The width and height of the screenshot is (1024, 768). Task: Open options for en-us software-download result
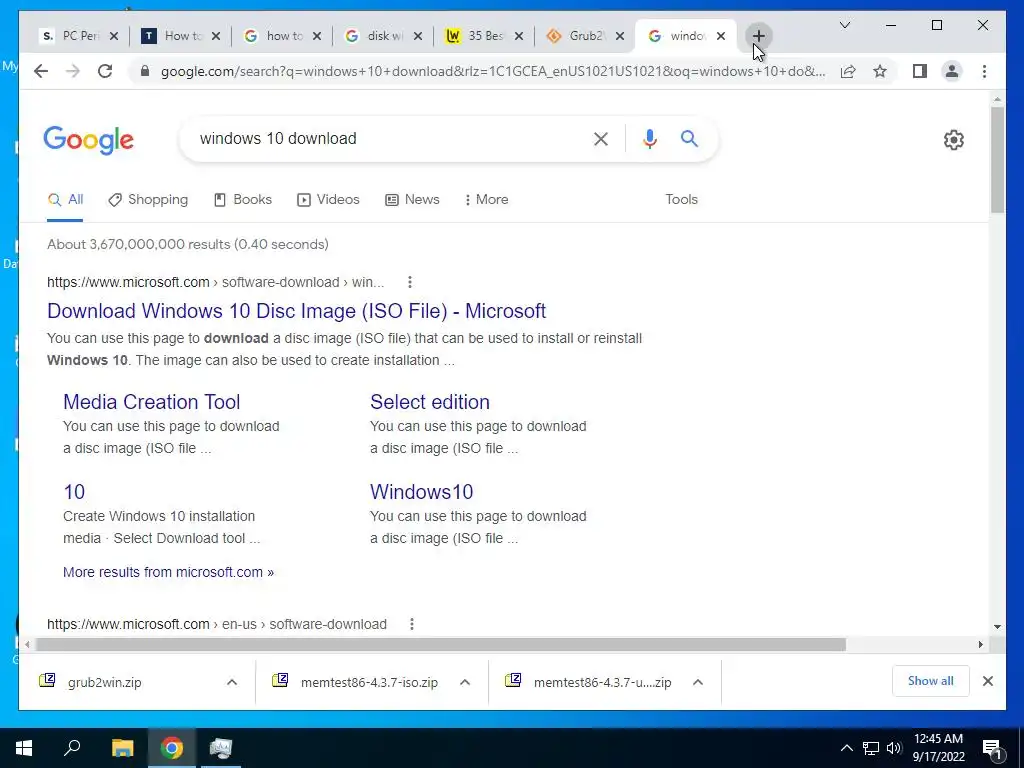point(411,624)
